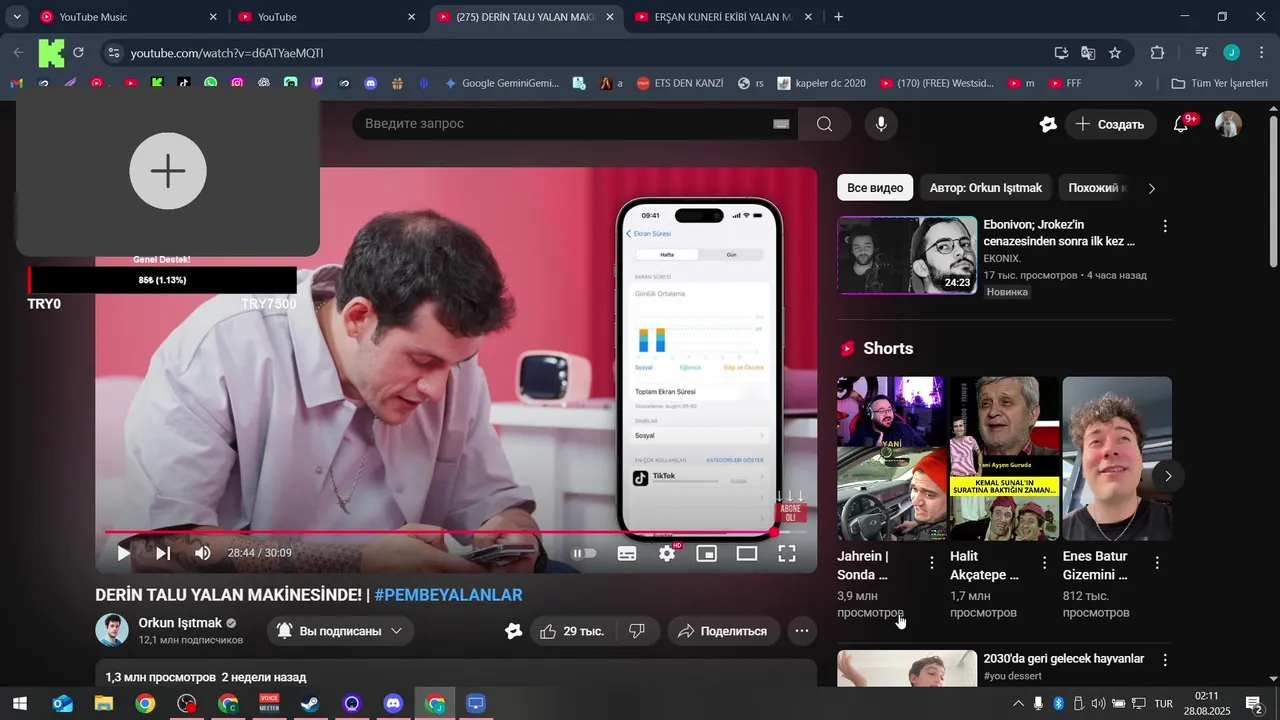Open options for Enes Batur short

click(1157, 563)
